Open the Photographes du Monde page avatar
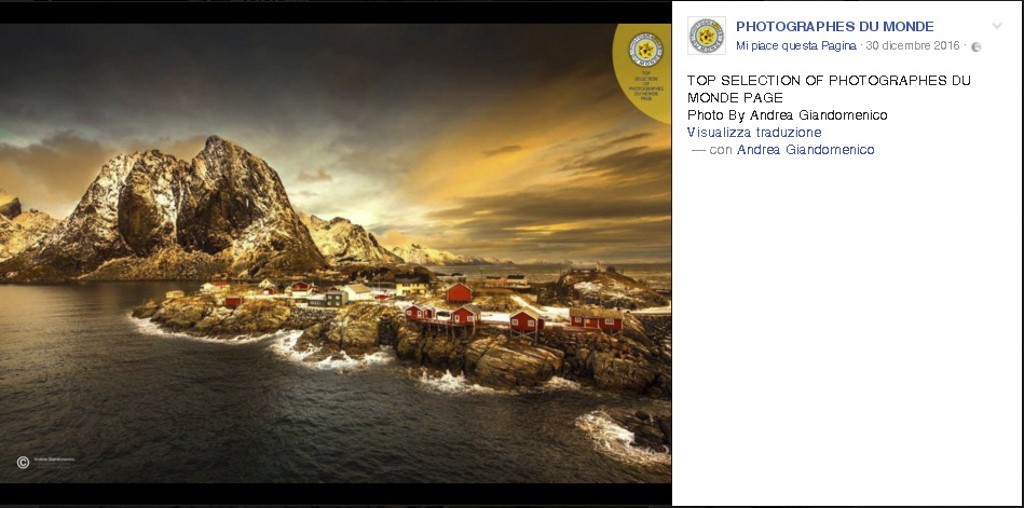This screenshot has width=1024, height=508. coord(706,35)
